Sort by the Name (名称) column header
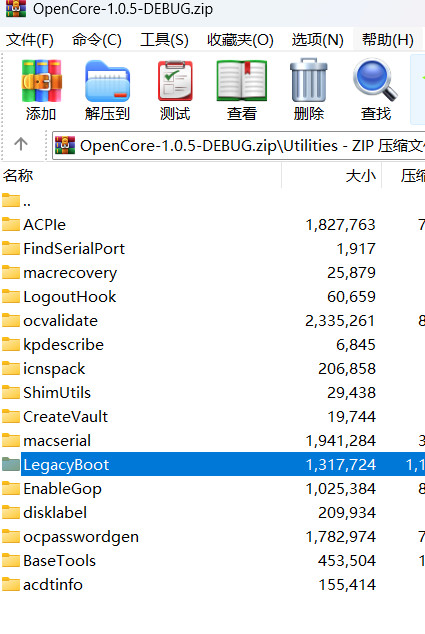 [x=141, y=175]
